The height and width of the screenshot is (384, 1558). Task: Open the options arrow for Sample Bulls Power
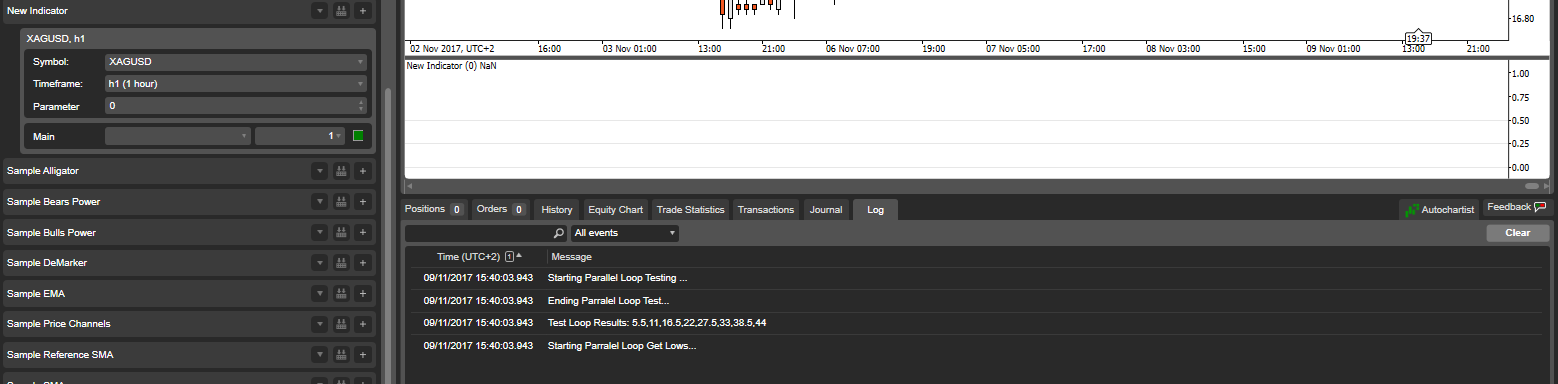coord(319,233)
